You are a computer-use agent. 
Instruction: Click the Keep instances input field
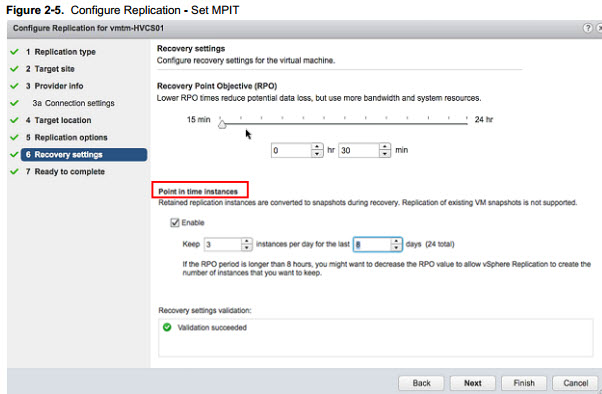223,245
